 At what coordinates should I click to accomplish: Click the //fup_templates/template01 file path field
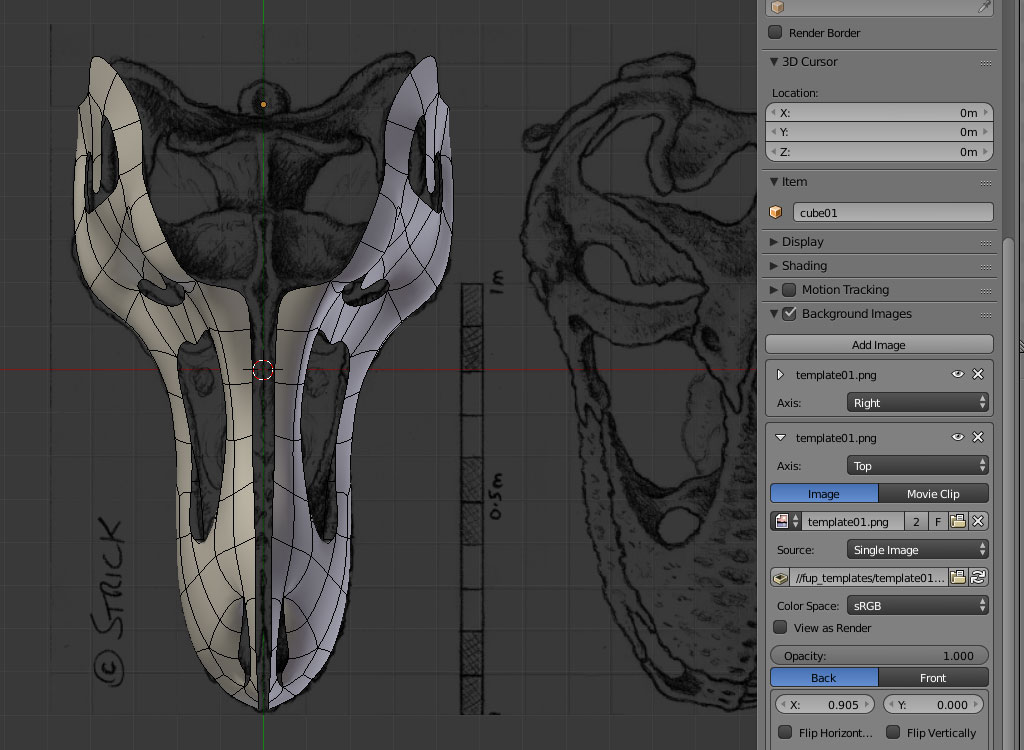coord(869,578)
